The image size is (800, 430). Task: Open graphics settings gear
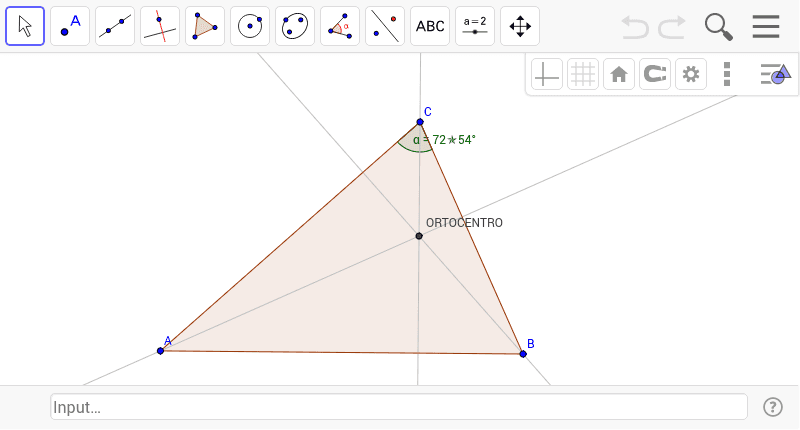tap(691, 74)
